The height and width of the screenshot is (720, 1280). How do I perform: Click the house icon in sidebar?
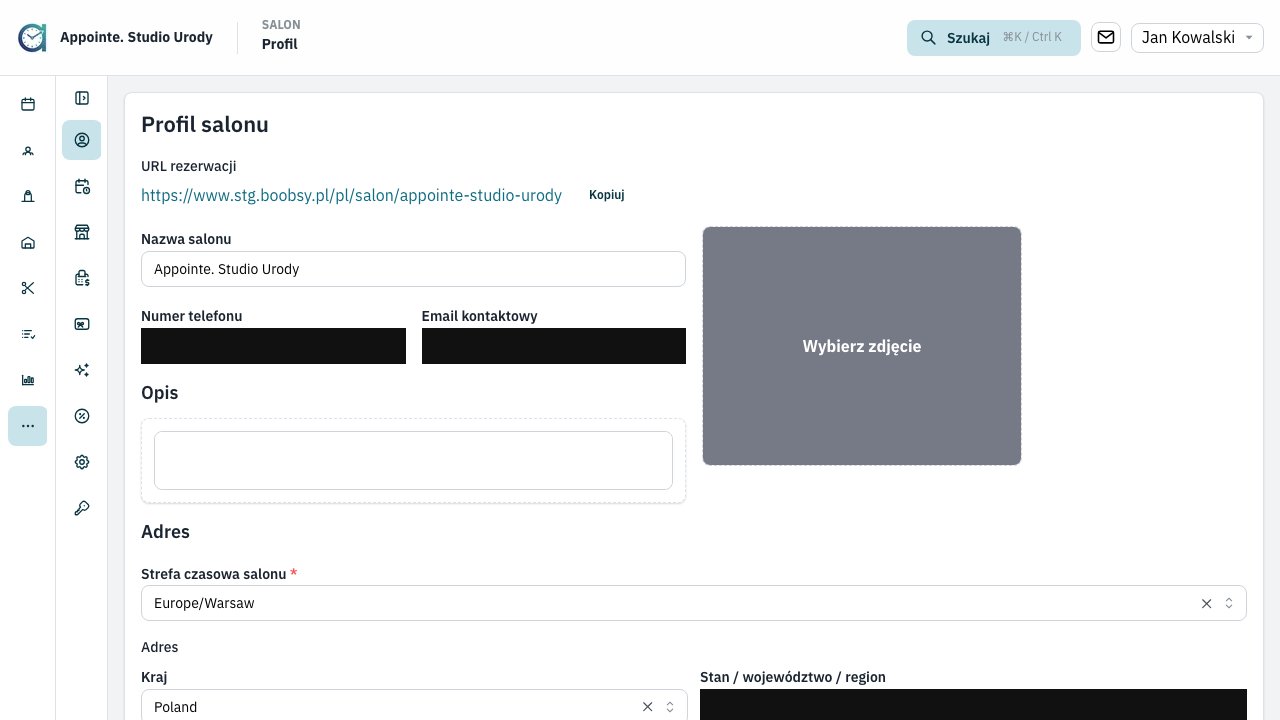[x=28, y=243]
